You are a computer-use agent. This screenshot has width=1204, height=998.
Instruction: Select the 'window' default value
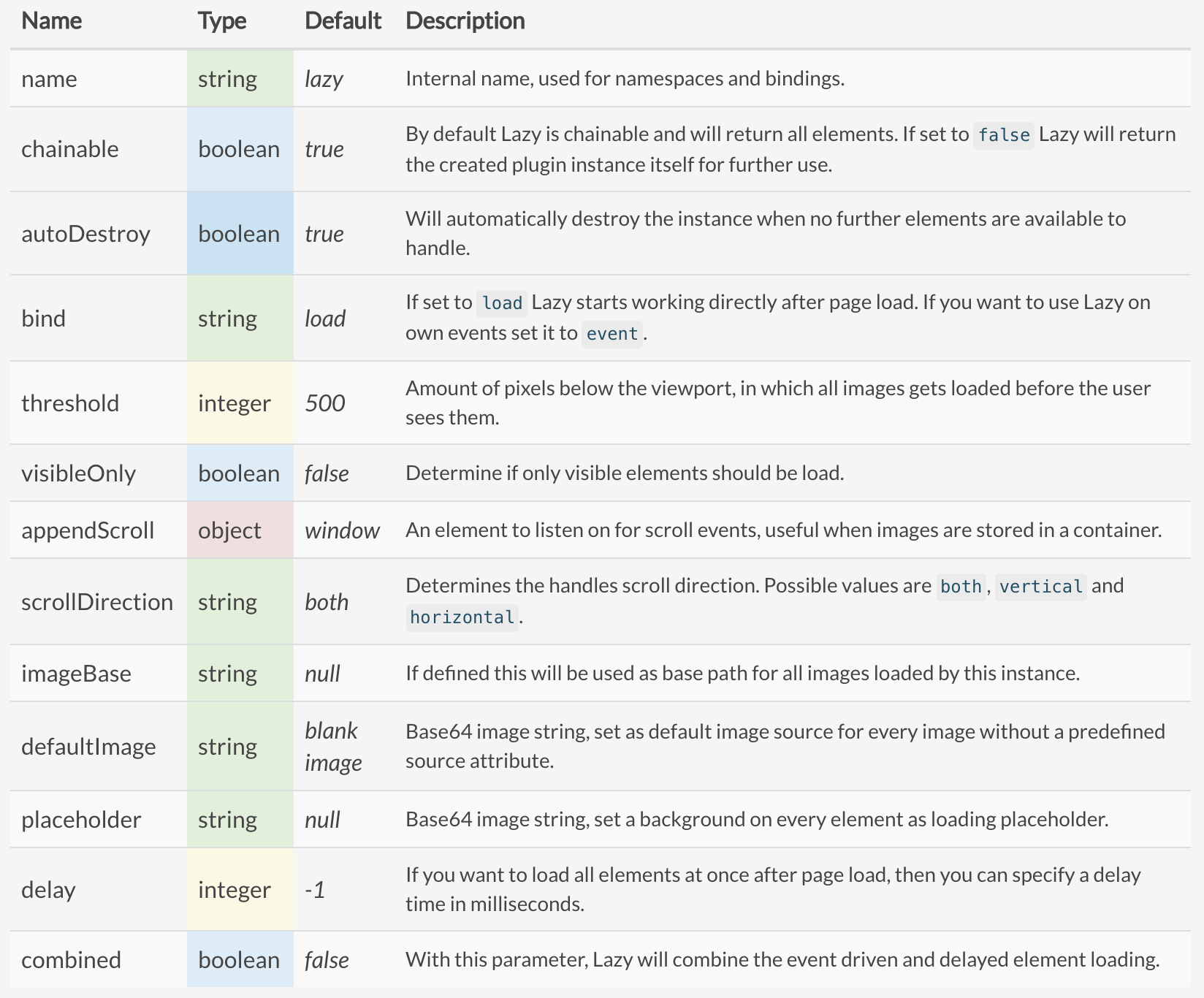point(342,530)
